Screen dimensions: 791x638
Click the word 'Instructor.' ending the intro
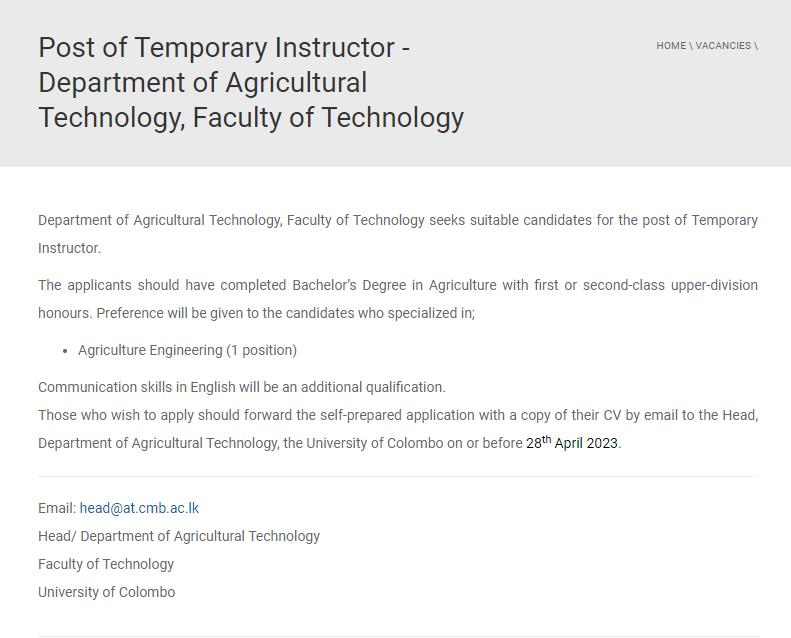[70, 248]
